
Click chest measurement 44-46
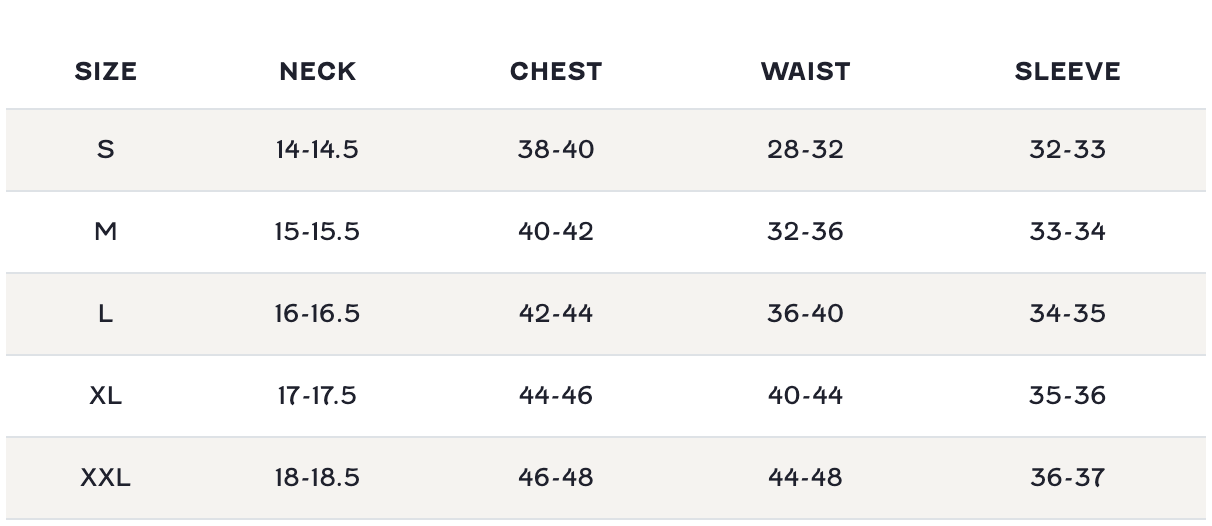pos(556,396)
